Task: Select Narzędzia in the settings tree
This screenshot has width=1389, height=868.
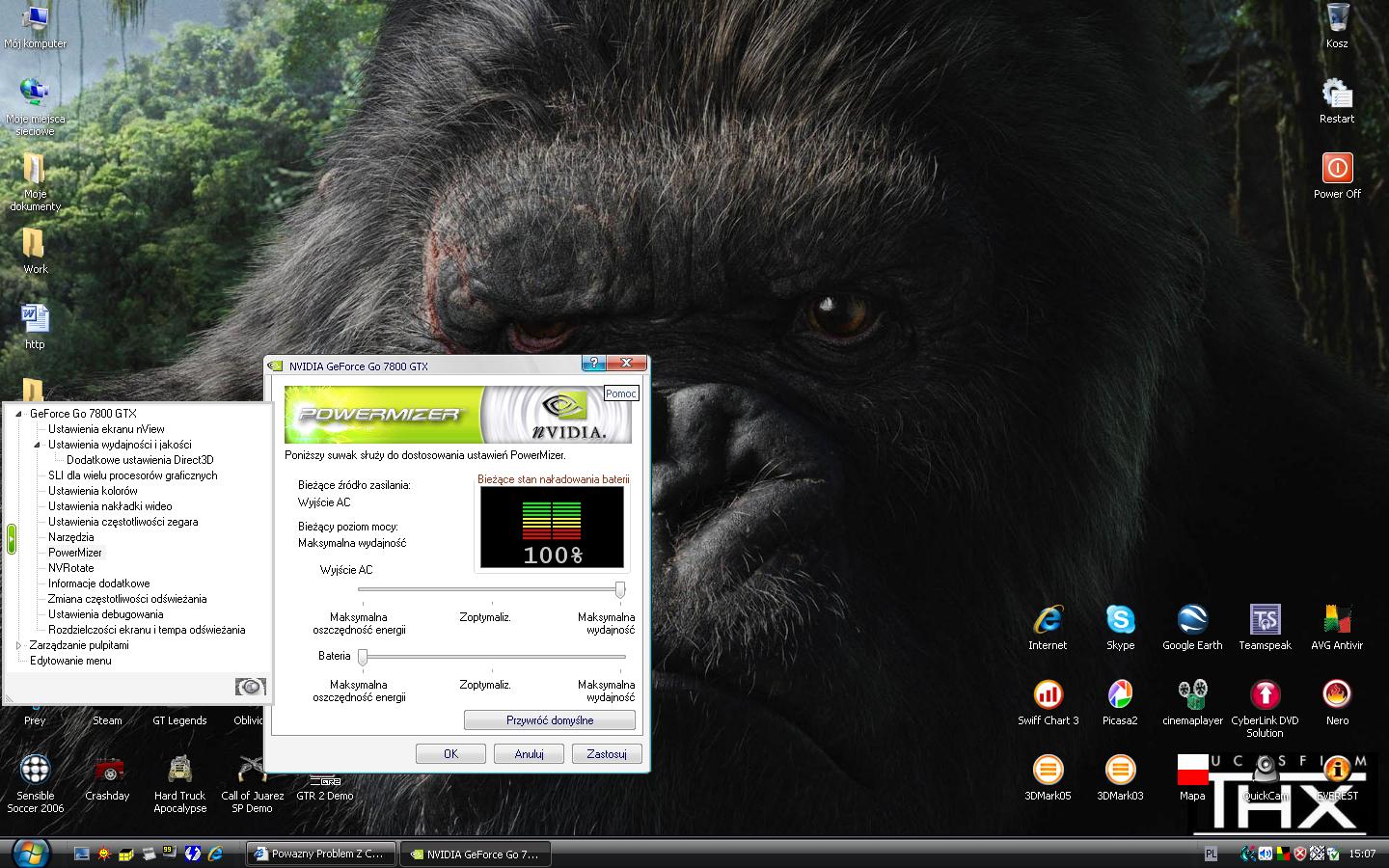Action: 71,537
